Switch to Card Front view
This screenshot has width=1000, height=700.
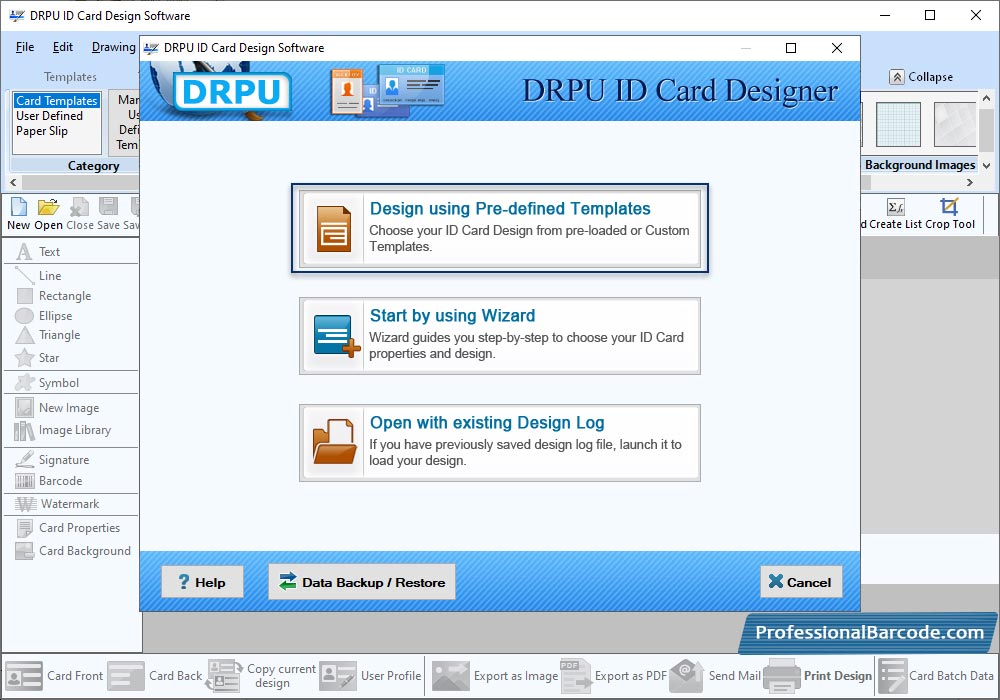coord(54,676)
